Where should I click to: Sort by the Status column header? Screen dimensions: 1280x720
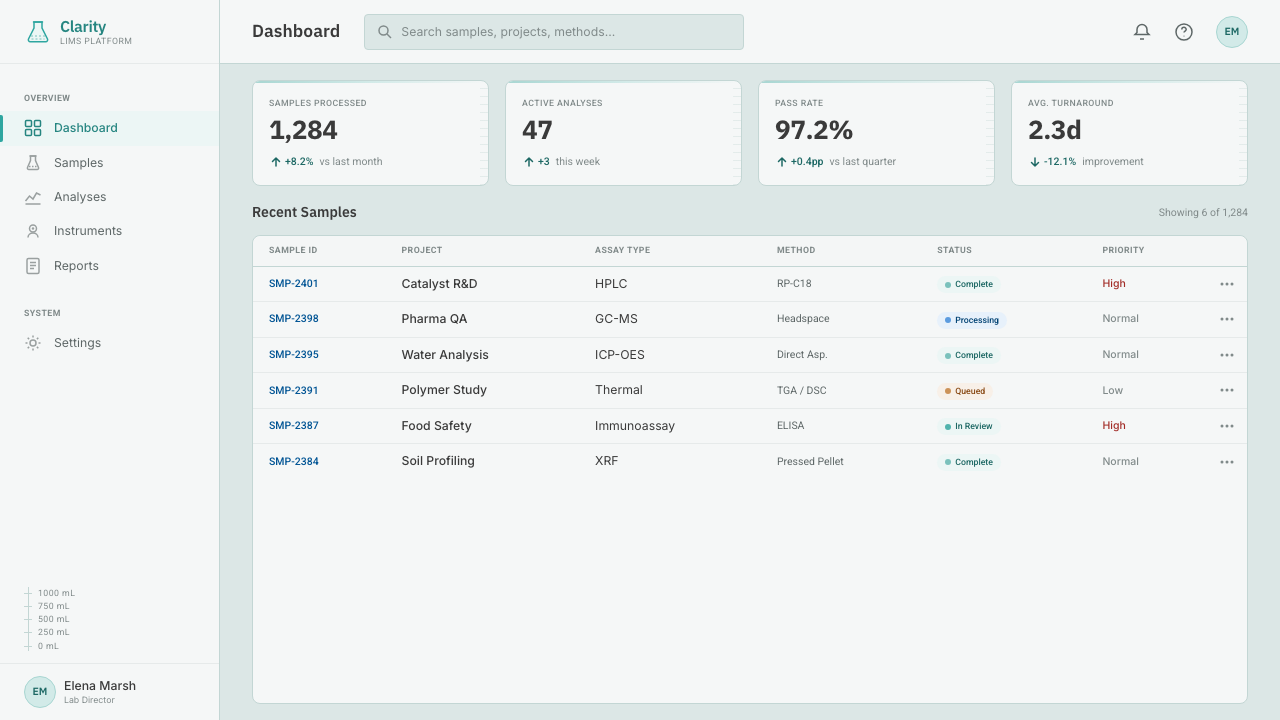point(954,250)
